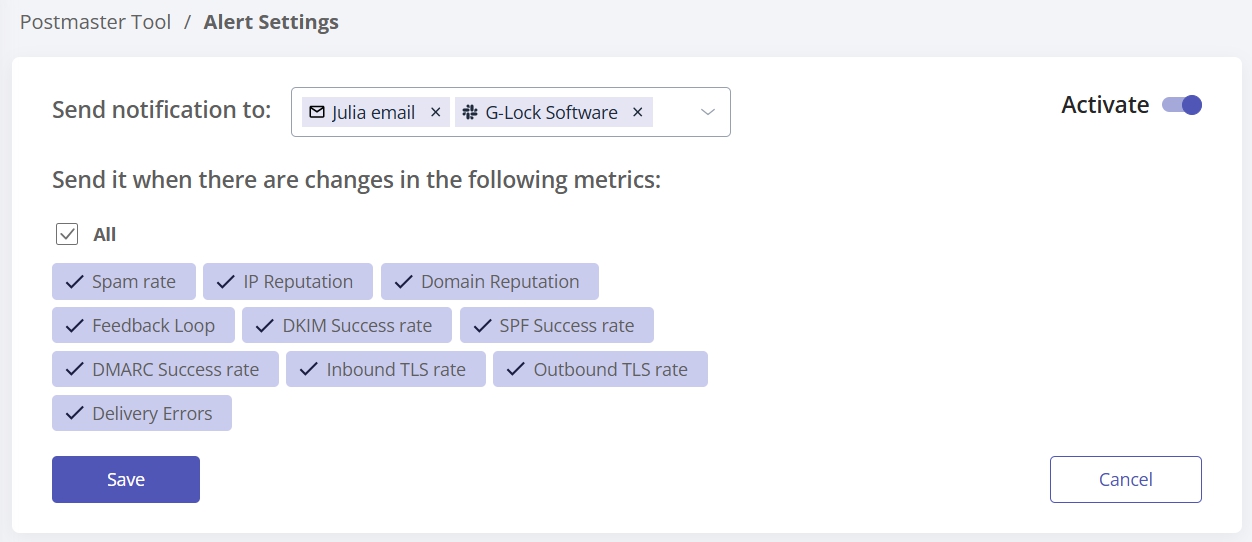Screen dimensions: 1252x542
Task: Click the envelope icon on Julia email
Action: (x=317, y=113)
